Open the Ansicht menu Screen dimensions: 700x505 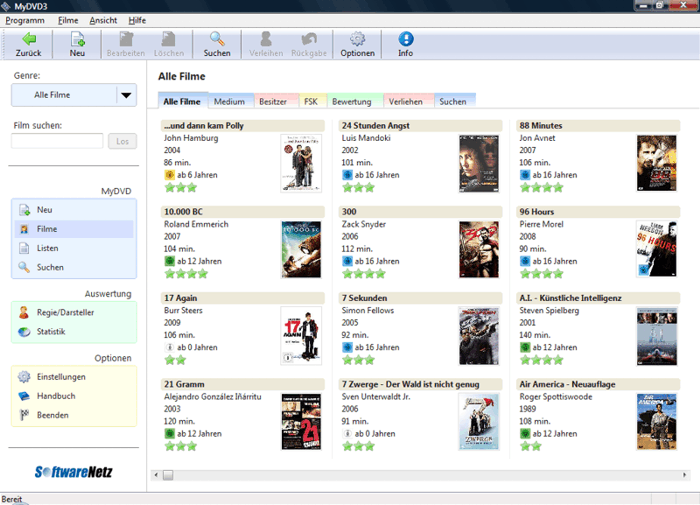tap(103, 20)
